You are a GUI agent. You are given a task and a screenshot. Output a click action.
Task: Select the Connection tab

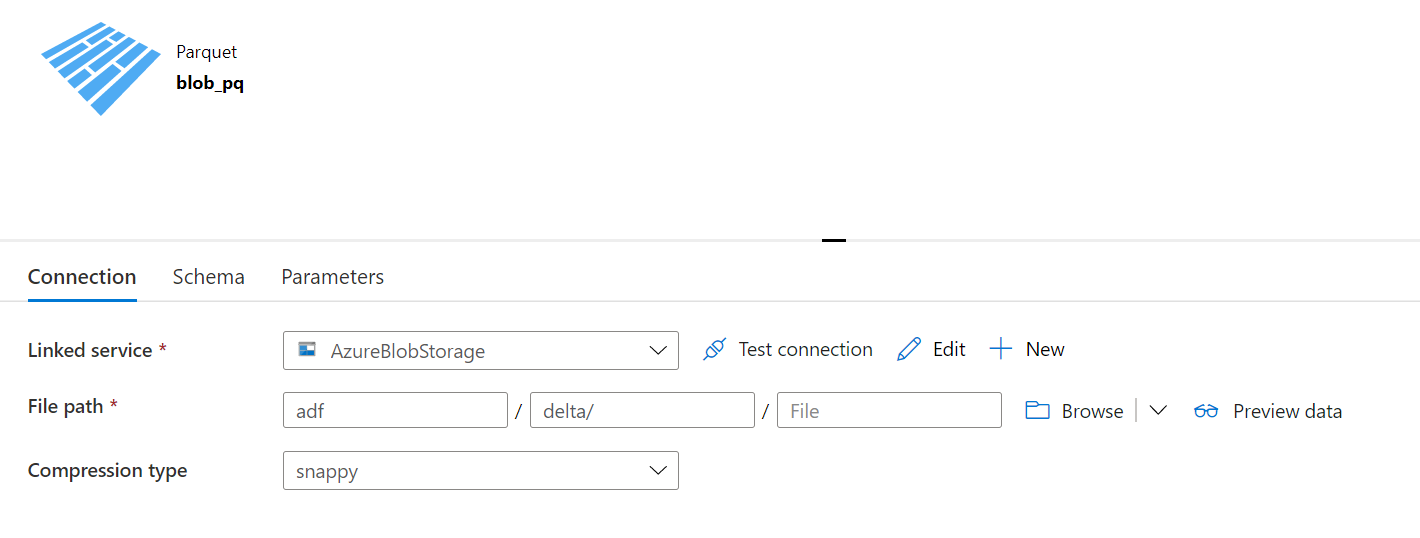[x=82, y=277]
